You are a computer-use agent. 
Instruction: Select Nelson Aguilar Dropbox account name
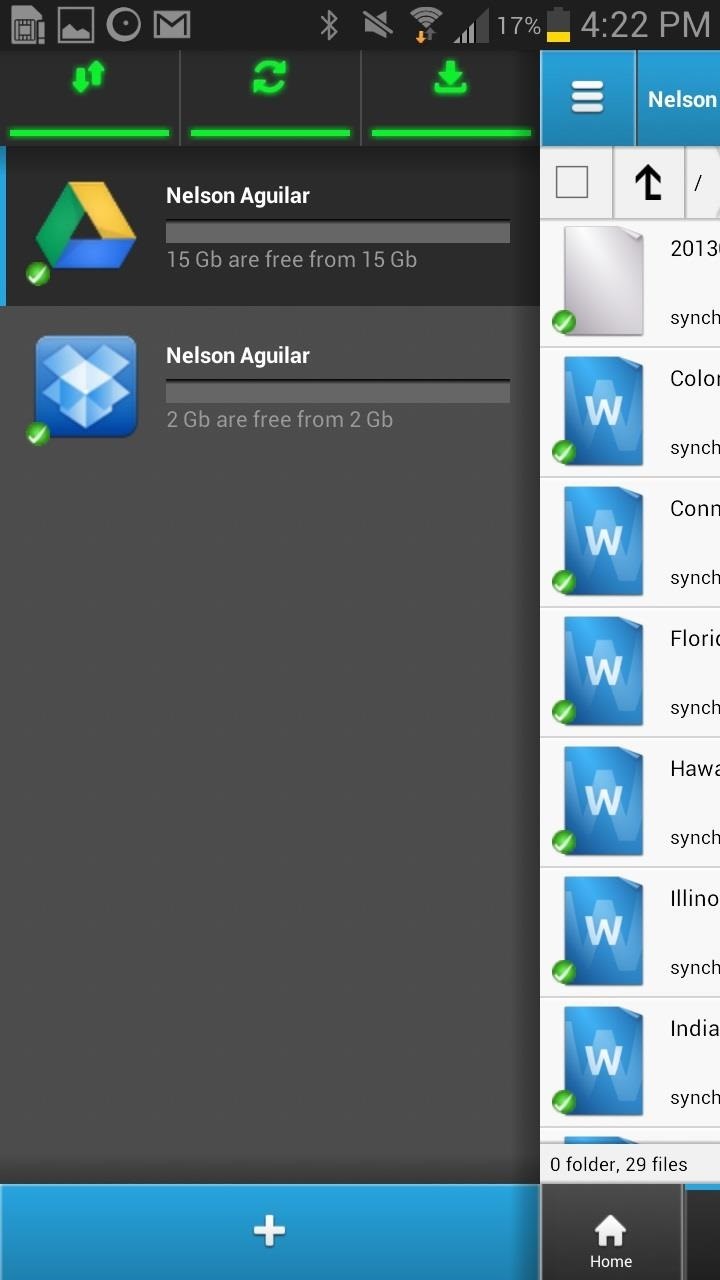(238, 355)
